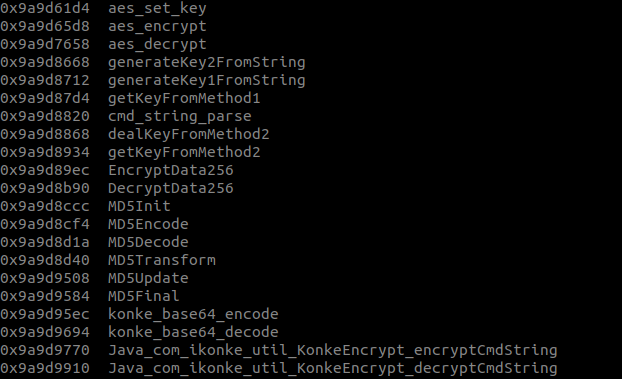Image resolution: width=622 pixels, height=379 pixels.
Task: Select the konke_base64_decode symbol
Action: coord(193,332)
